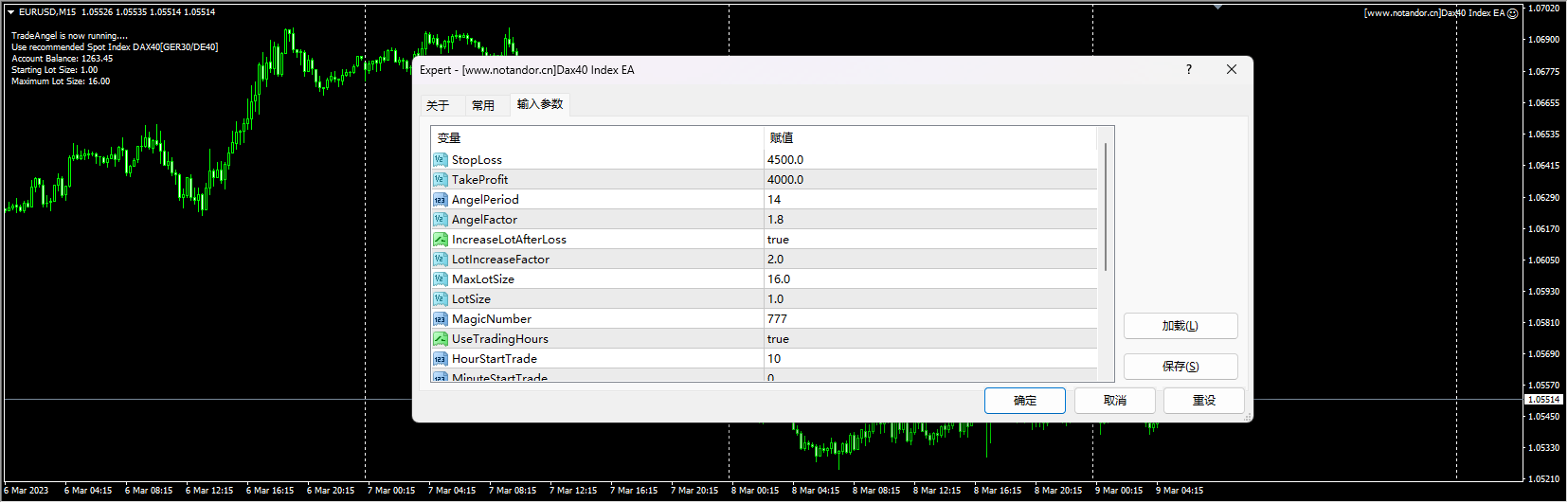
Task: Click the 1.07020 price axis label
Action: [x=1544, y=9]
